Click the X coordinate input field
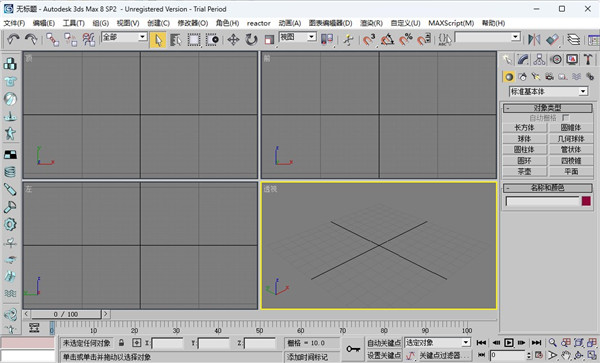The height and width of the screenshot is (363, 600). tap(168, 343)
